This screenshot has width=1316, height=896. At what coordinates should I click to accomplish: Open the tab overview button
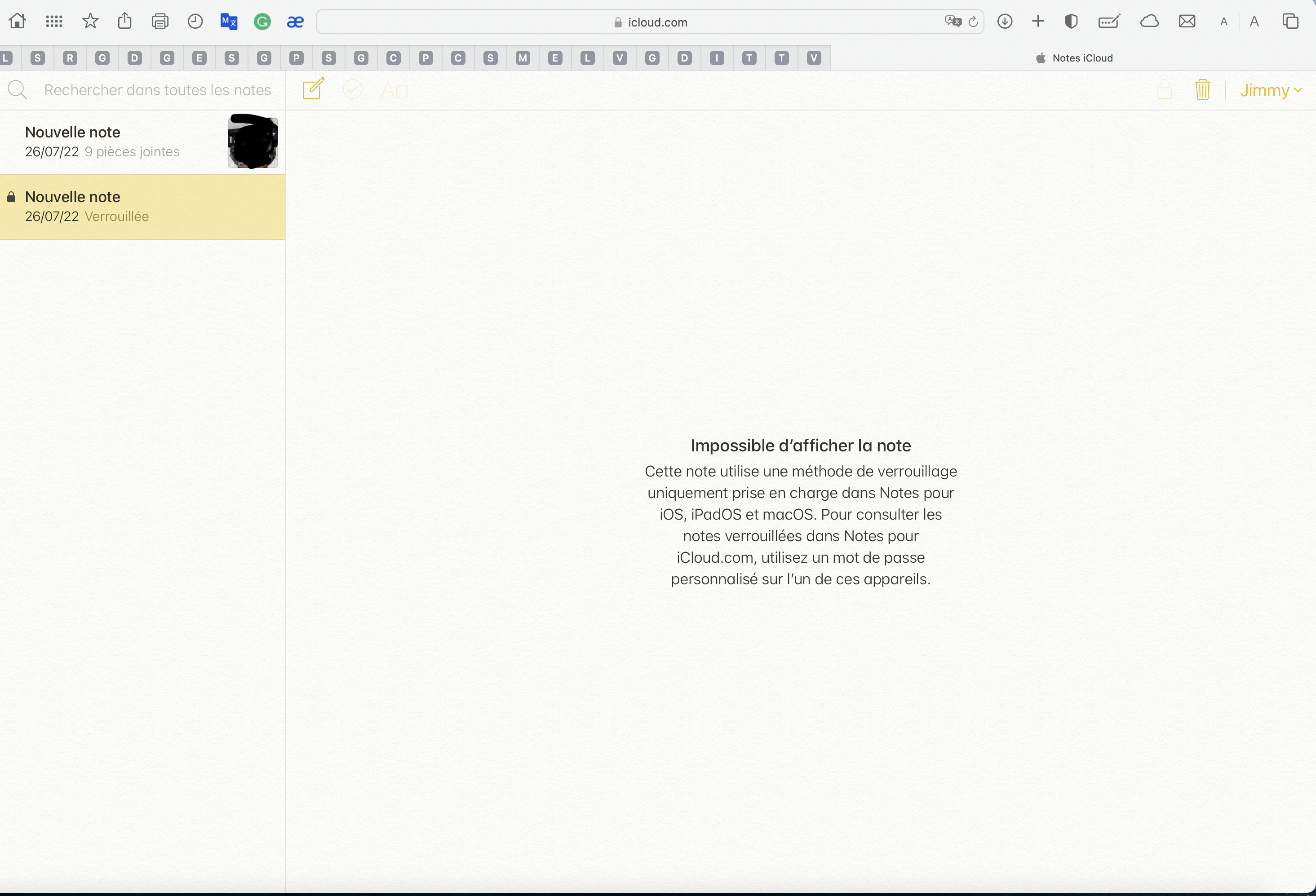[x=1290, y=22]
